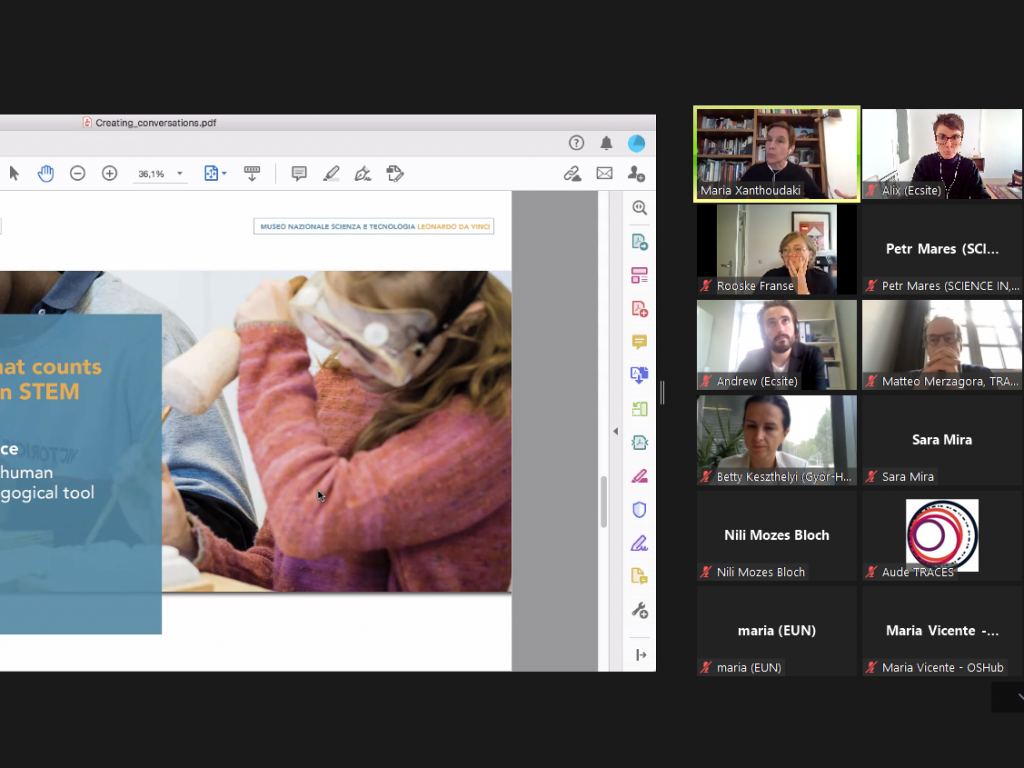Image resolution: width=1024 pixels, height=768 pixels.
Task: Open the sticky note comment tool
Action: 299,173
